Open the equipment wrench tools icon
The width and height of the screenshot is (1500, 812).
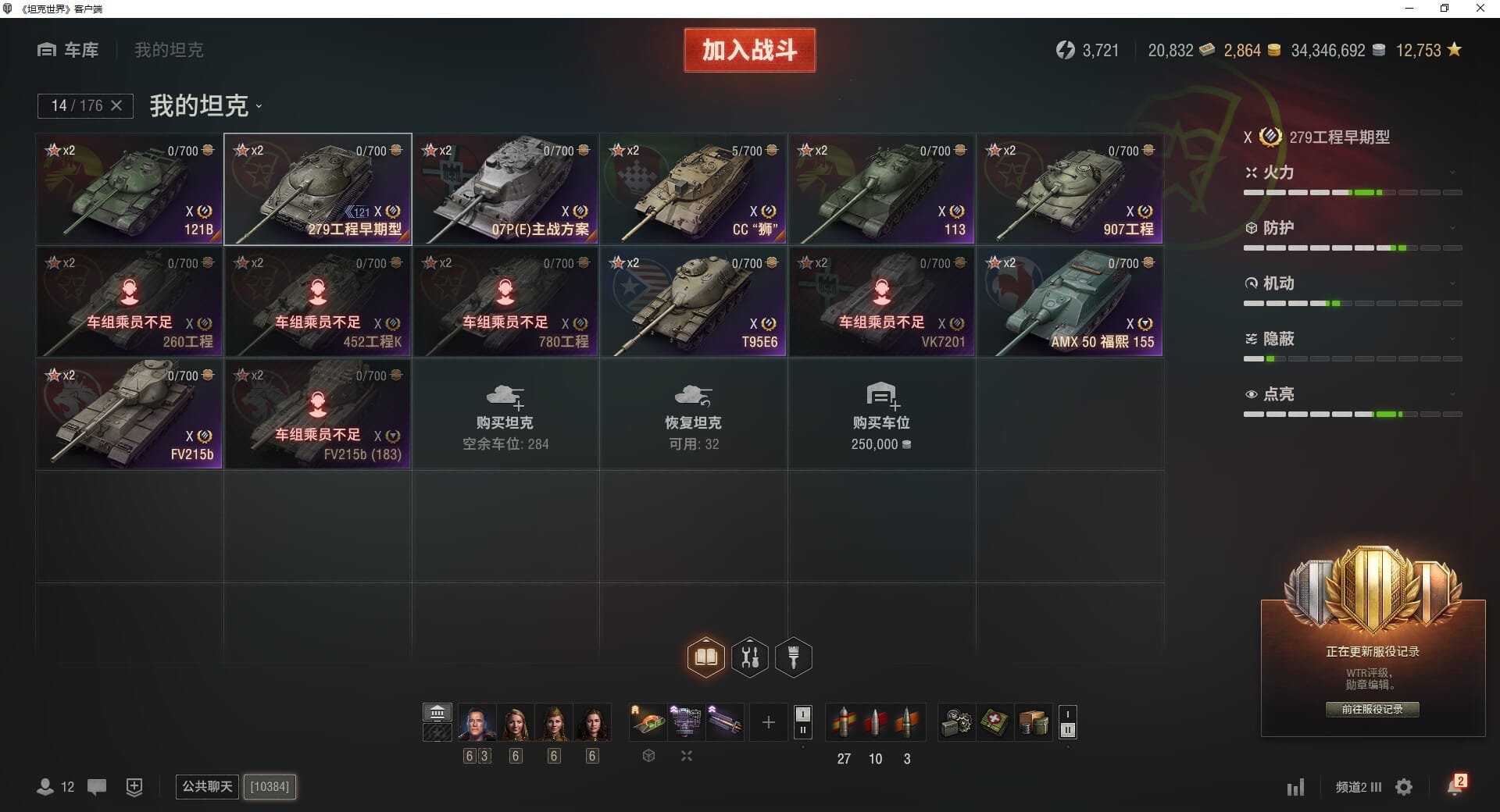tap(750, 657)
